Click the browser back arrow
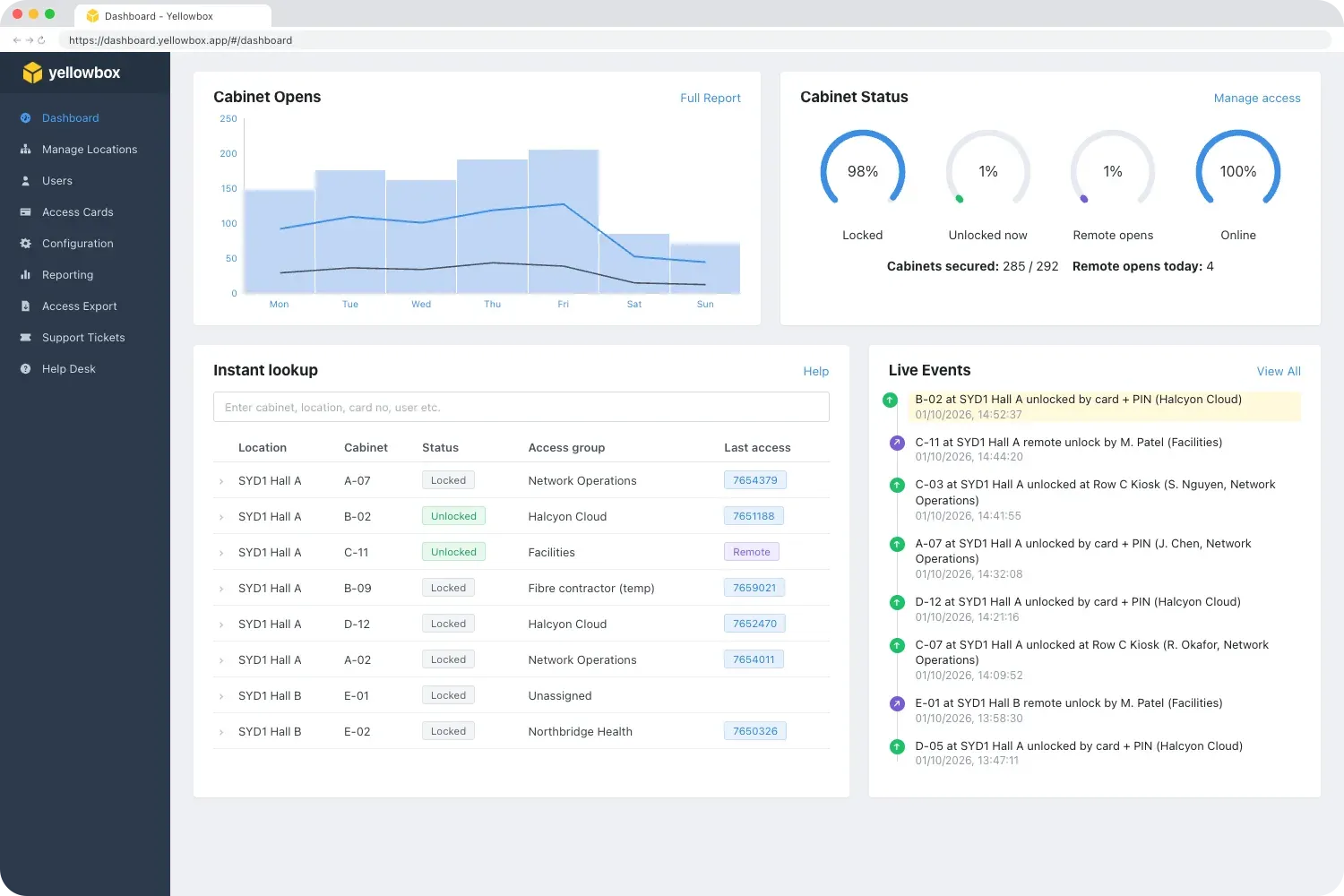Screen dimensions: 1344x896 [16, 40]
